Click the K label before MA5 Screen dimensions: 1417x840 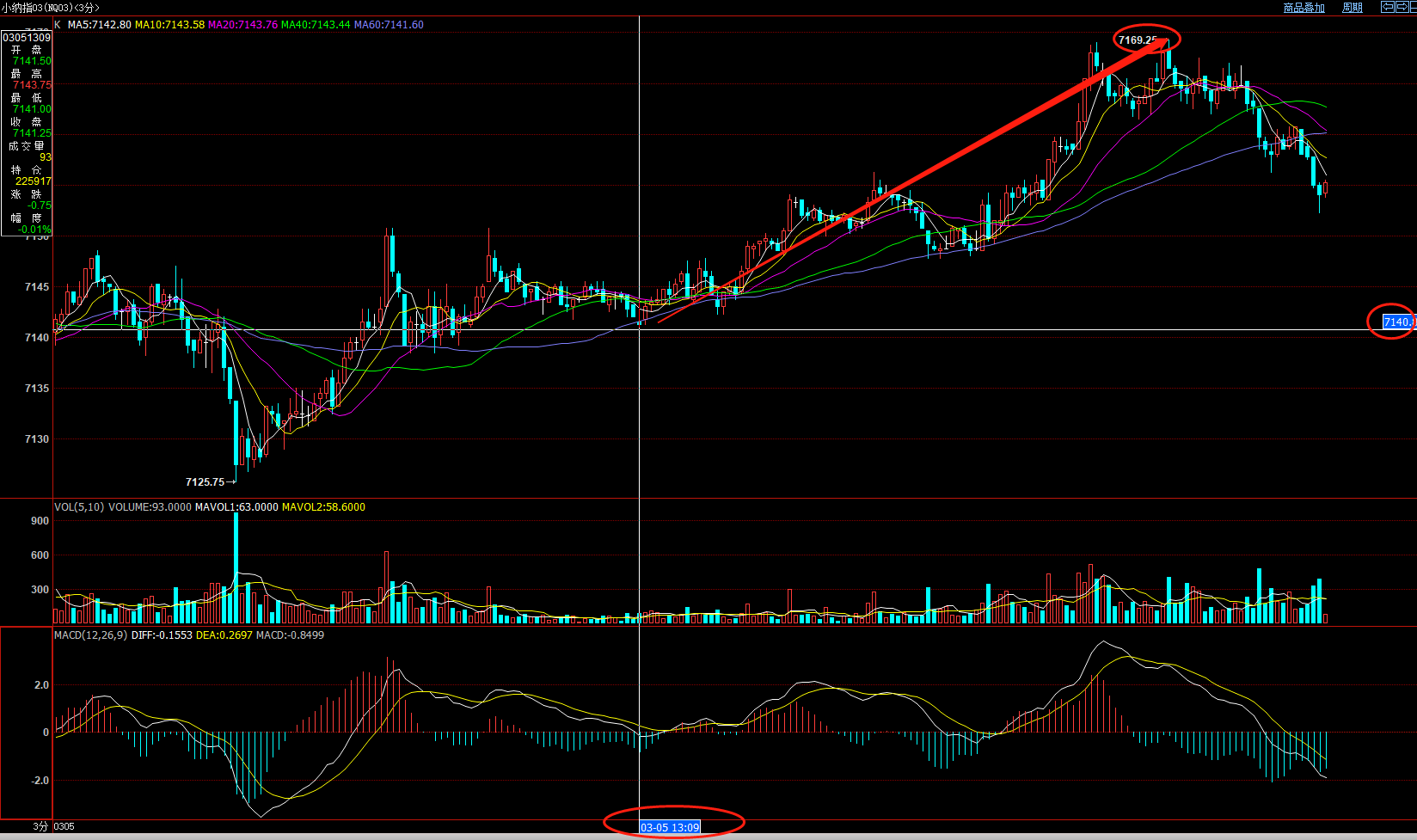pyautogui.click(x=58, y=25)
